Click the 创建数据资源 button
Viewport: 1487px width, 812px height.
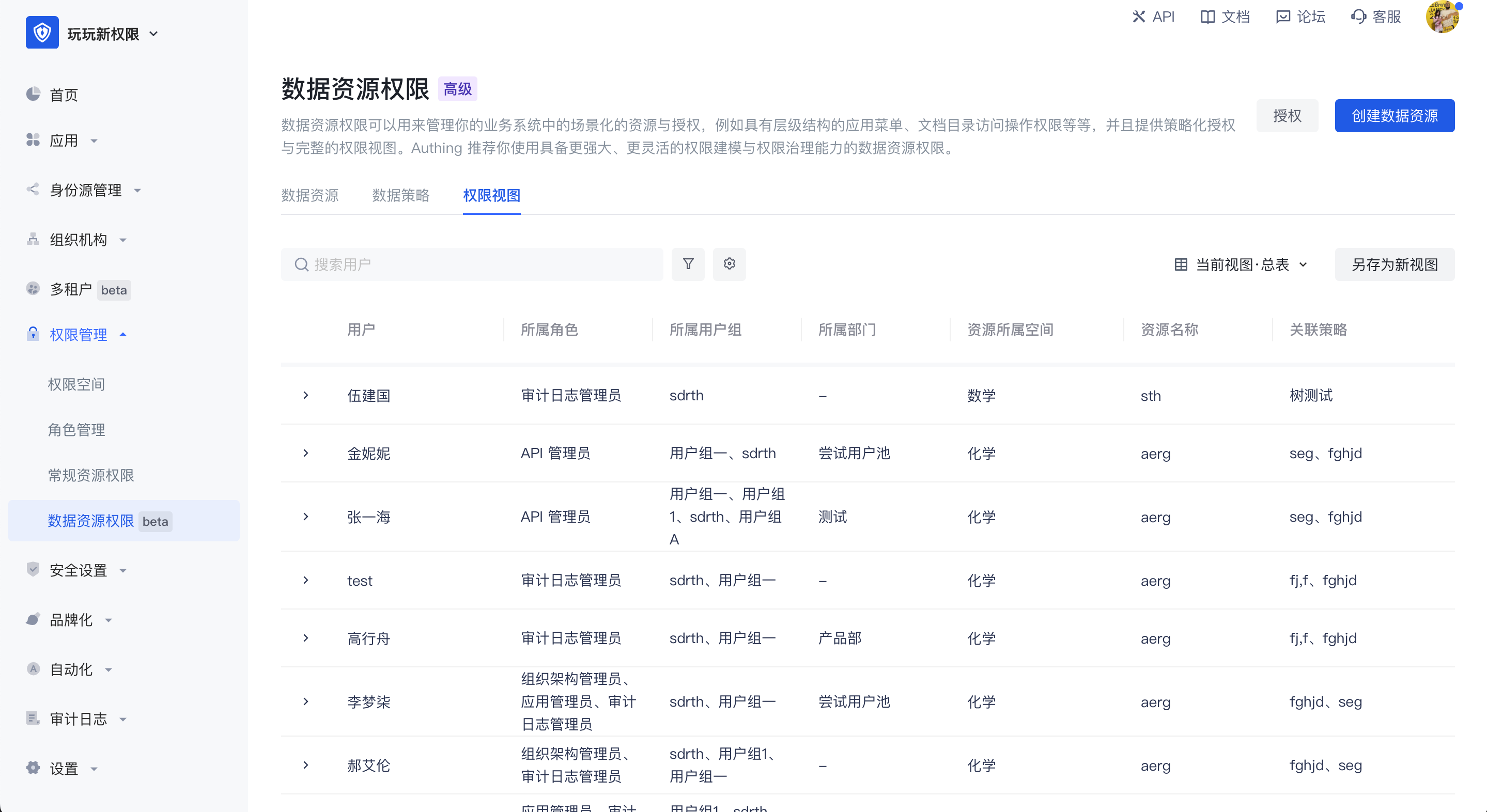(1395, 115)
